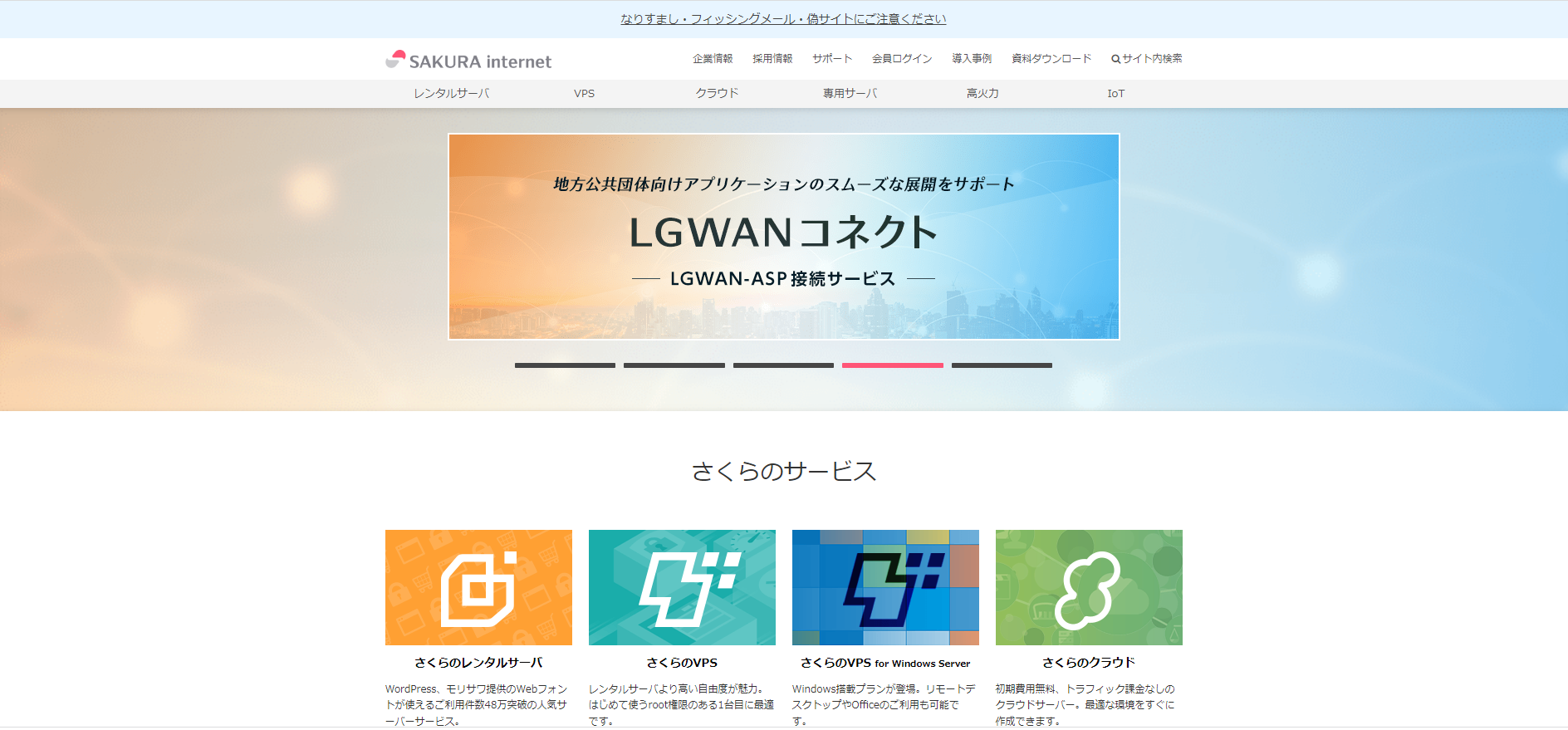Go to 会員ログイン page
Viewport: 1568px width, 730px height.
click(901, 59)
